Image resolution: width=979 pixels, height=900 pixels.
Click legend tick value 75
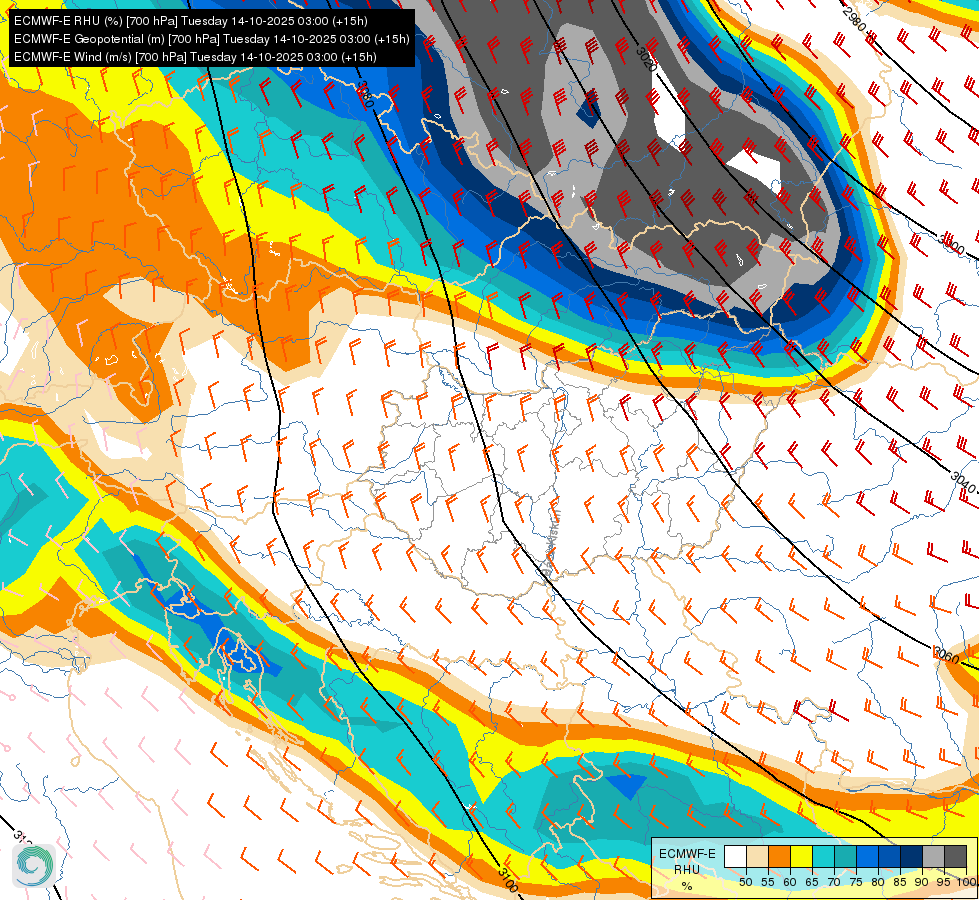(x=856, y=882)
